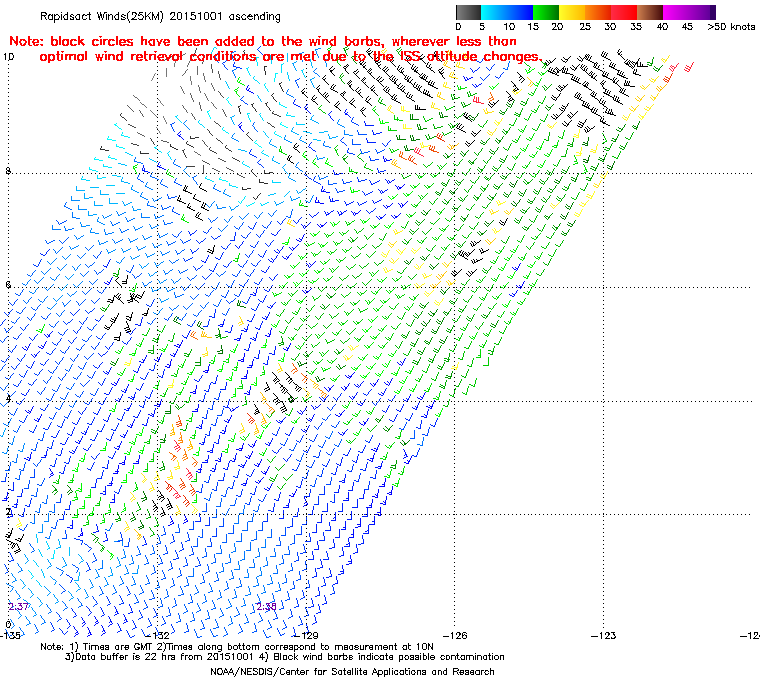Click the plot title 'Rapidsact Winds(25KM) 20151001 ascending'
Screen dimensions: 760x688
pyautogui.click(x=160, y=16)
